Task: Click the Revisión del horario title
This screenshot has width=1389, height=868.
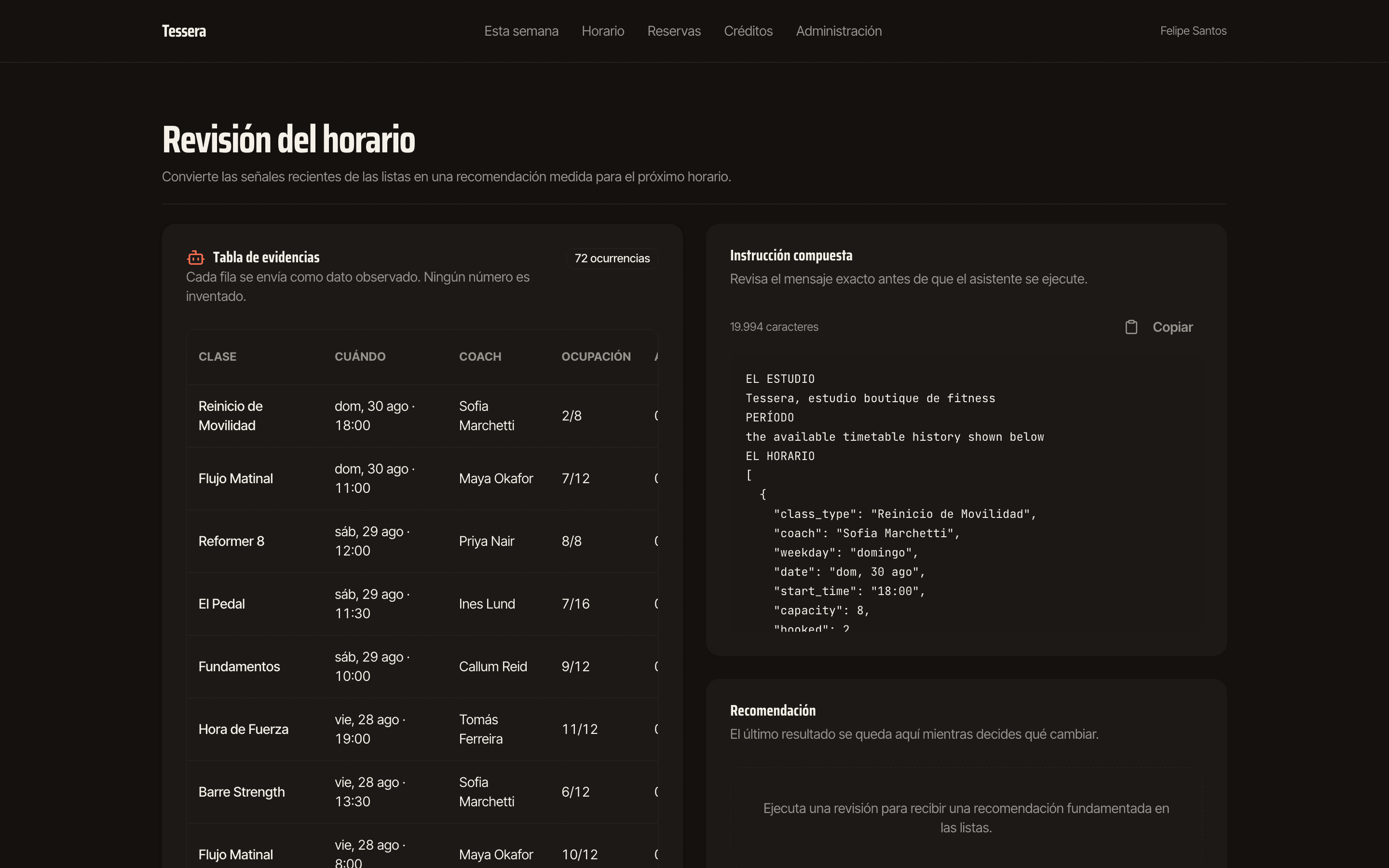Action: [x=289, y=139]
